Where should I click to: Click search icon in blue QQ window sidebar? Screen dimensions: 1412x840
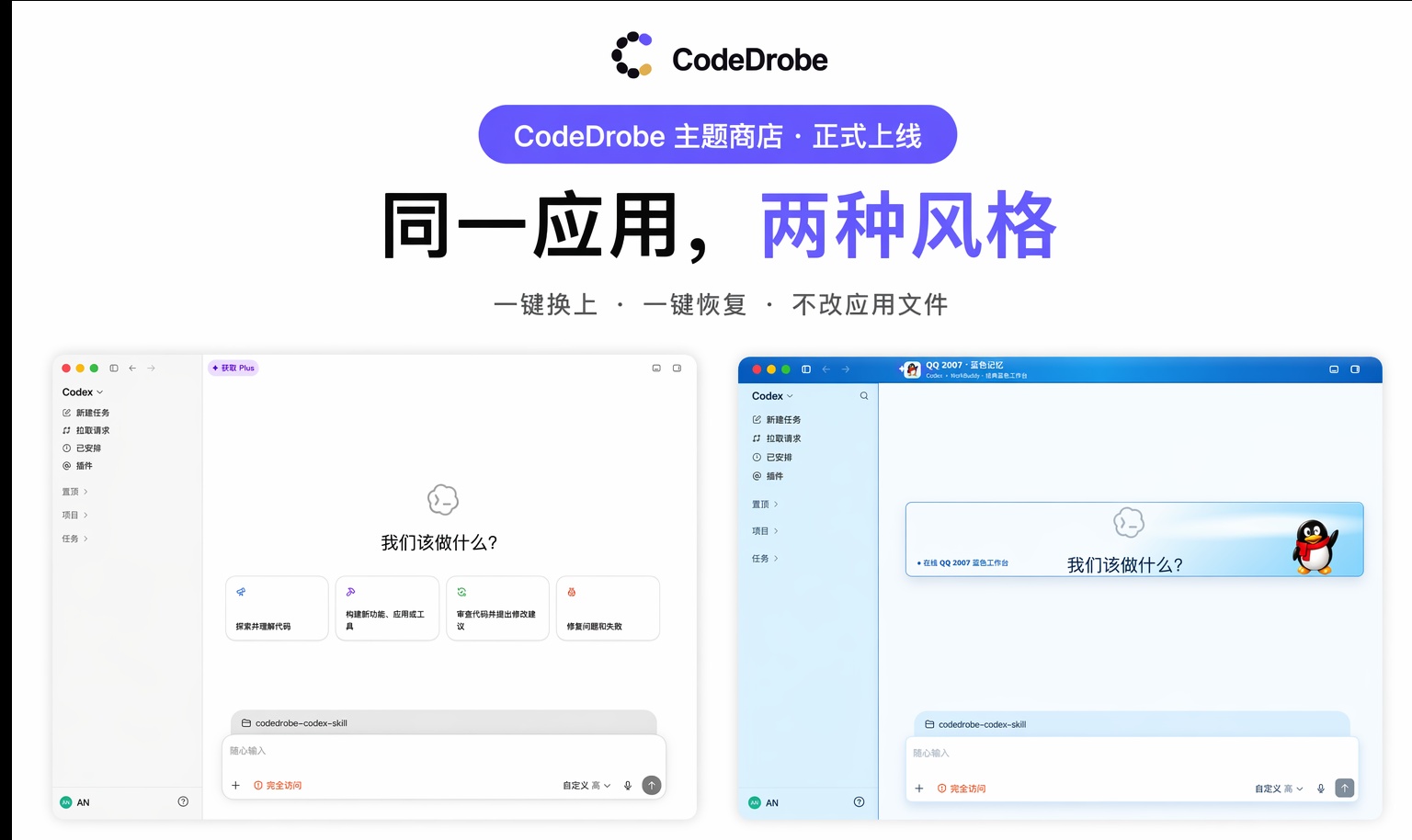[864, 396]
